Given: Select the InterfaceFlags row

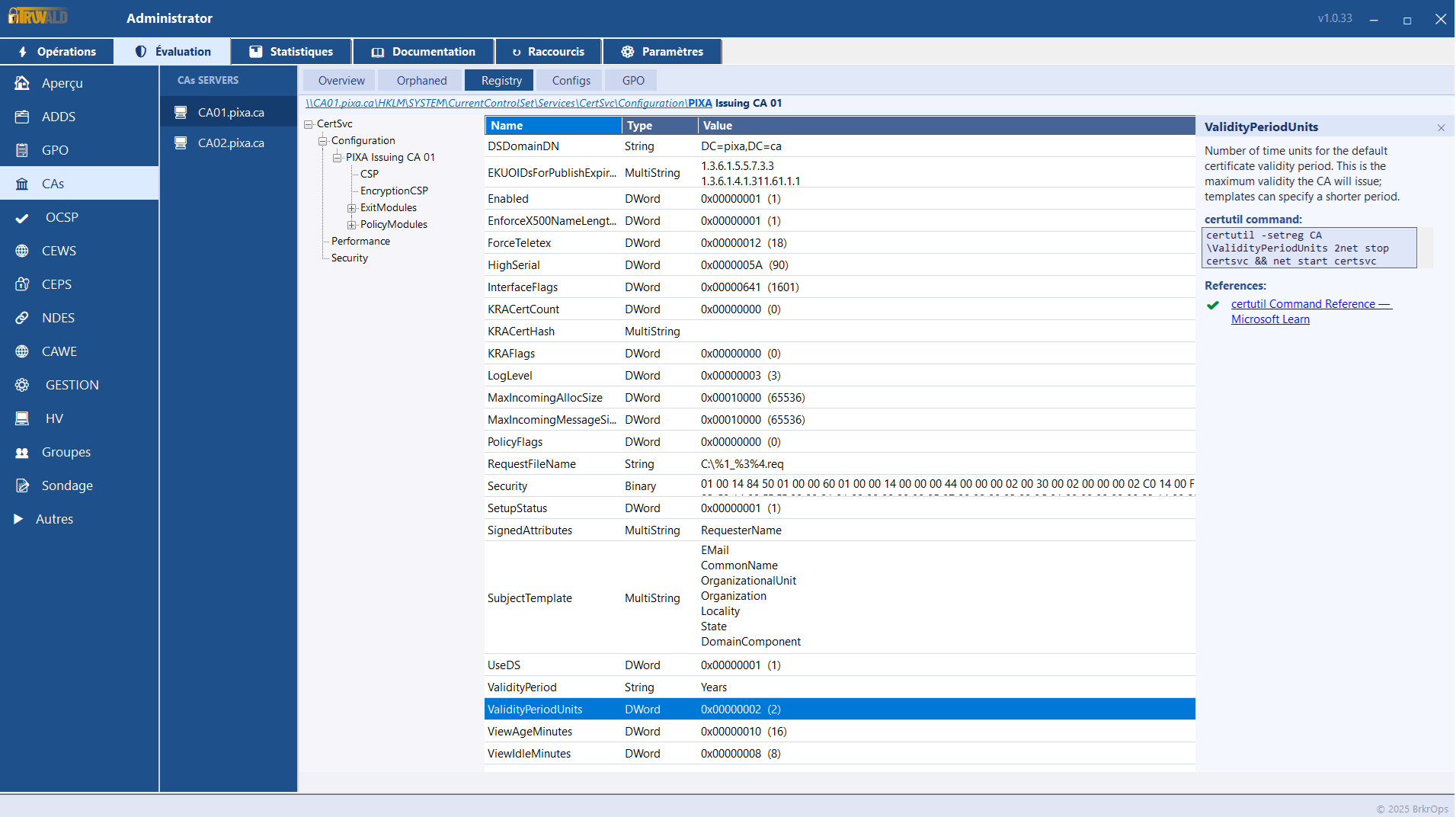Looking at the screenshot, I should point(840,287).
